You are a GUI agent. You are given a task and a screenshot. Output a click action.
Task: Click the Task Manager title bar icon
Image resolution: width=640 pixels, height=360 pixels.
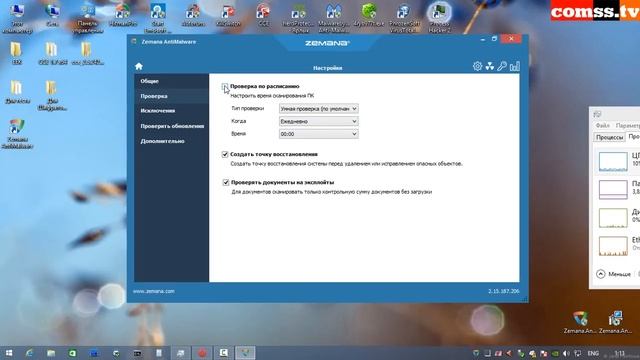click(x=598, y=114)
